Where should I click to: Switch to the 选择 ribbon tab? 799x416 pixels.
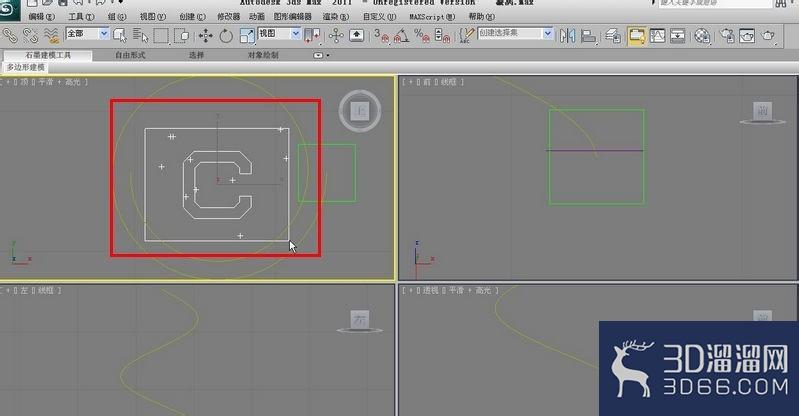(196, 55)
